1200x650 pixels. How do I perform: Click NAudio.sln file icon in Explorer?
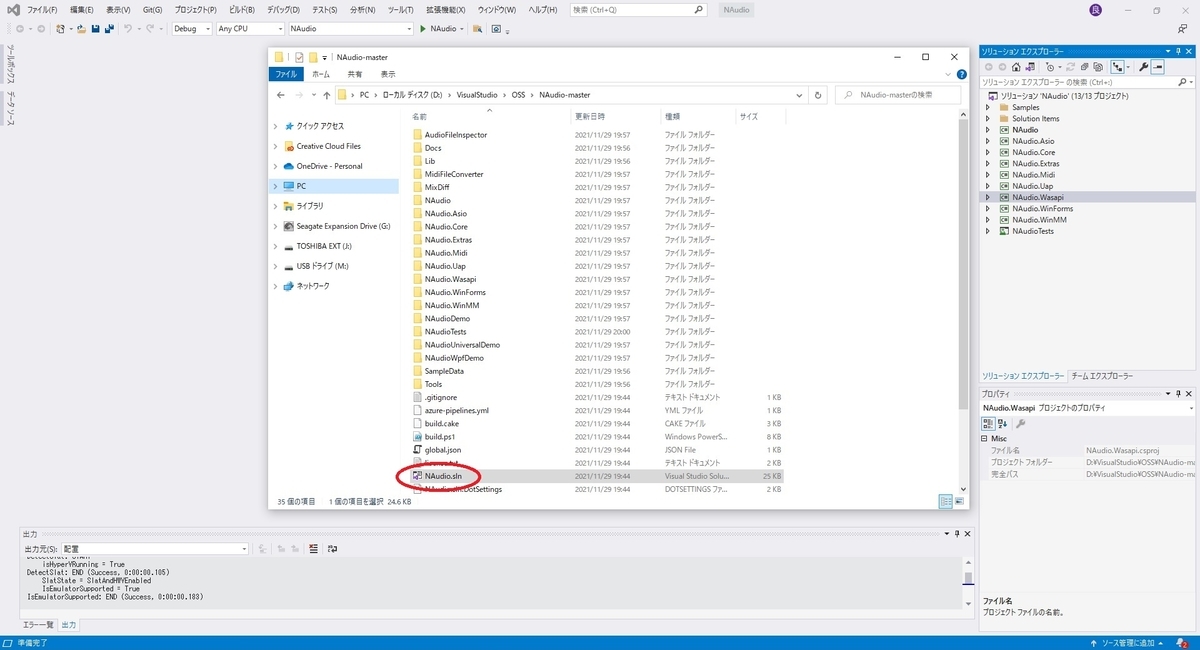point(418,476)
